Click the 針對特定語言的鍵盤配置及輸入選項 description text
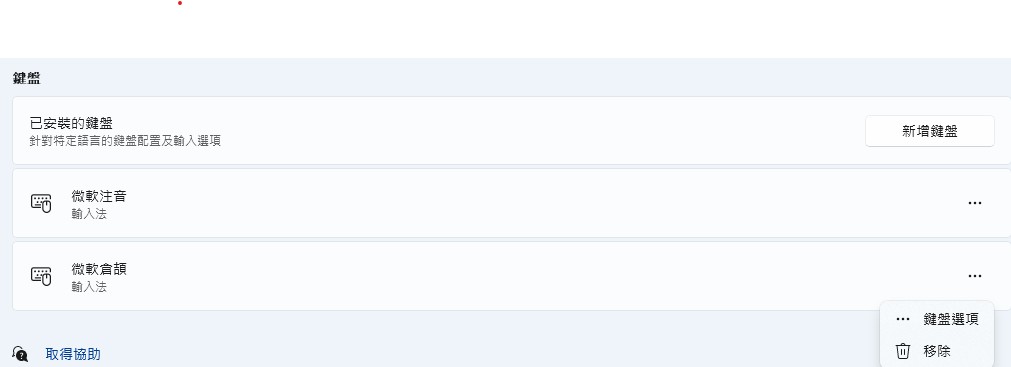 click(x=125, y=141)
